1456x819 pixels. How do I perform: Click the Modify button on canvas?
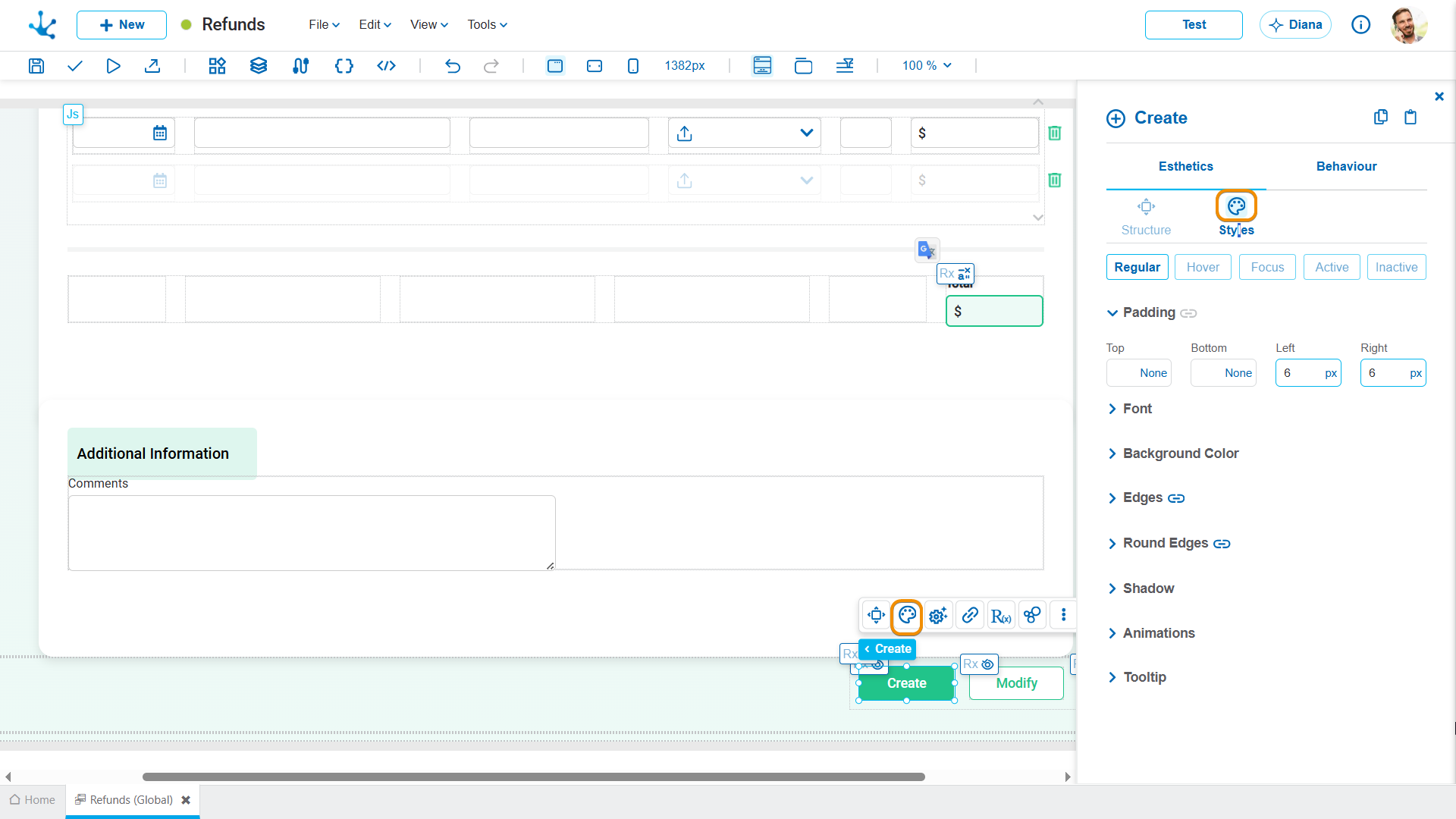click(x=1016, y=683)
